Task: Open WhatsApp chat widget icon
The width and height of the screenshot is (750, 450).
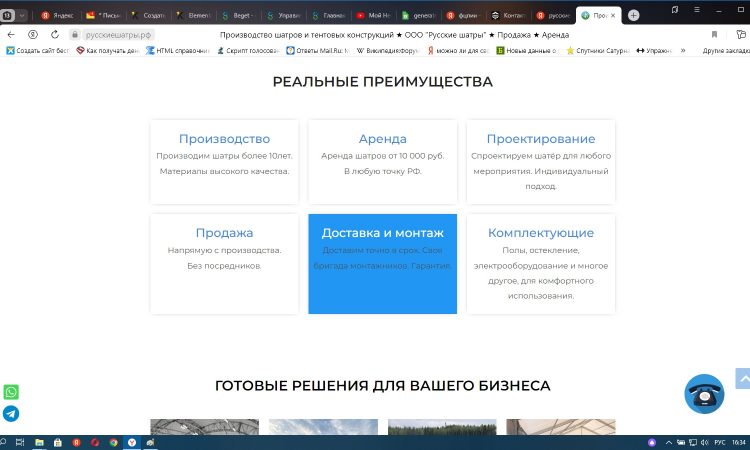Action: coord(11,392)
